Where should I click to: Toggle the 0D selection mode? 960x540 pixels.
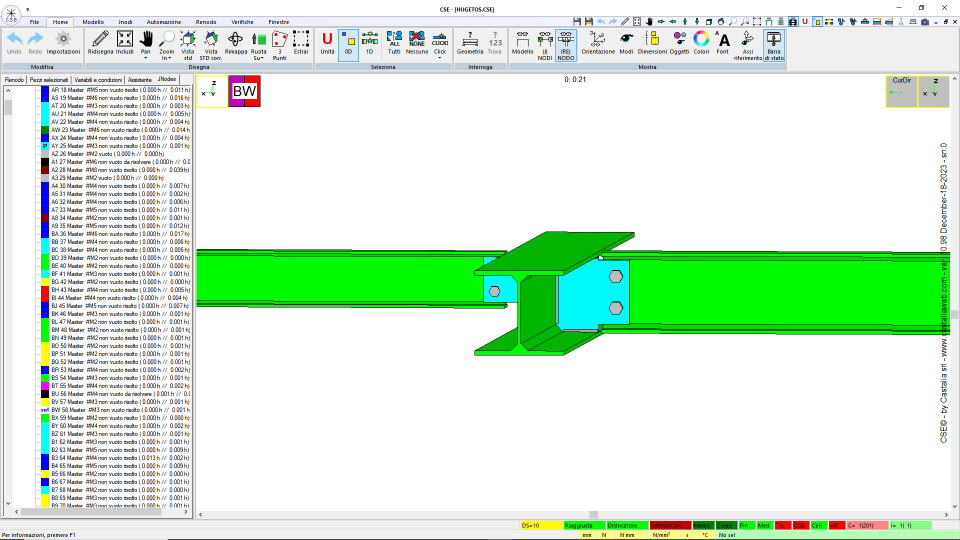click(348, 43)
